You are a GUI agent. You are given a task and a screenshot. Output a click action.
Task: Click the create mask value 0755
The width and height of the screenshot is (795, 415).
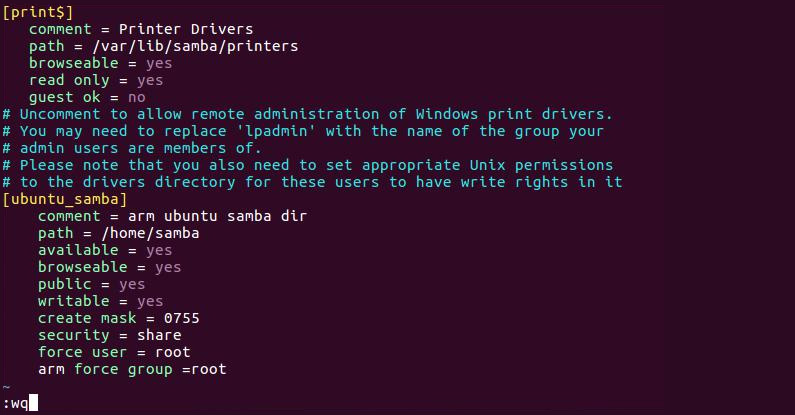(x=182, y=318)
